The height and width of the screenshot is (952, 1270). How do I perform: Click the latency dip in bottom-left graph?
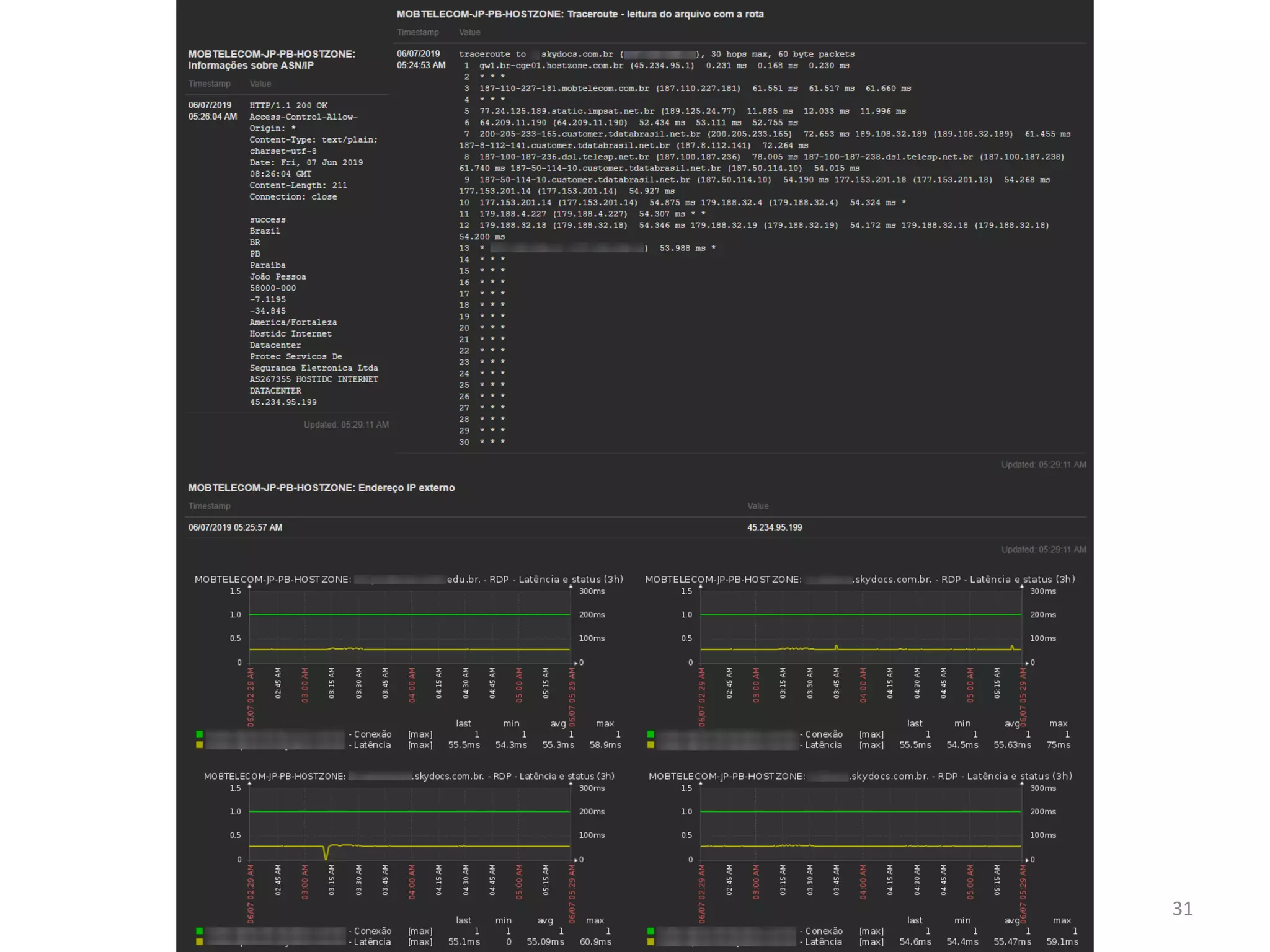(x=326, y=855)
